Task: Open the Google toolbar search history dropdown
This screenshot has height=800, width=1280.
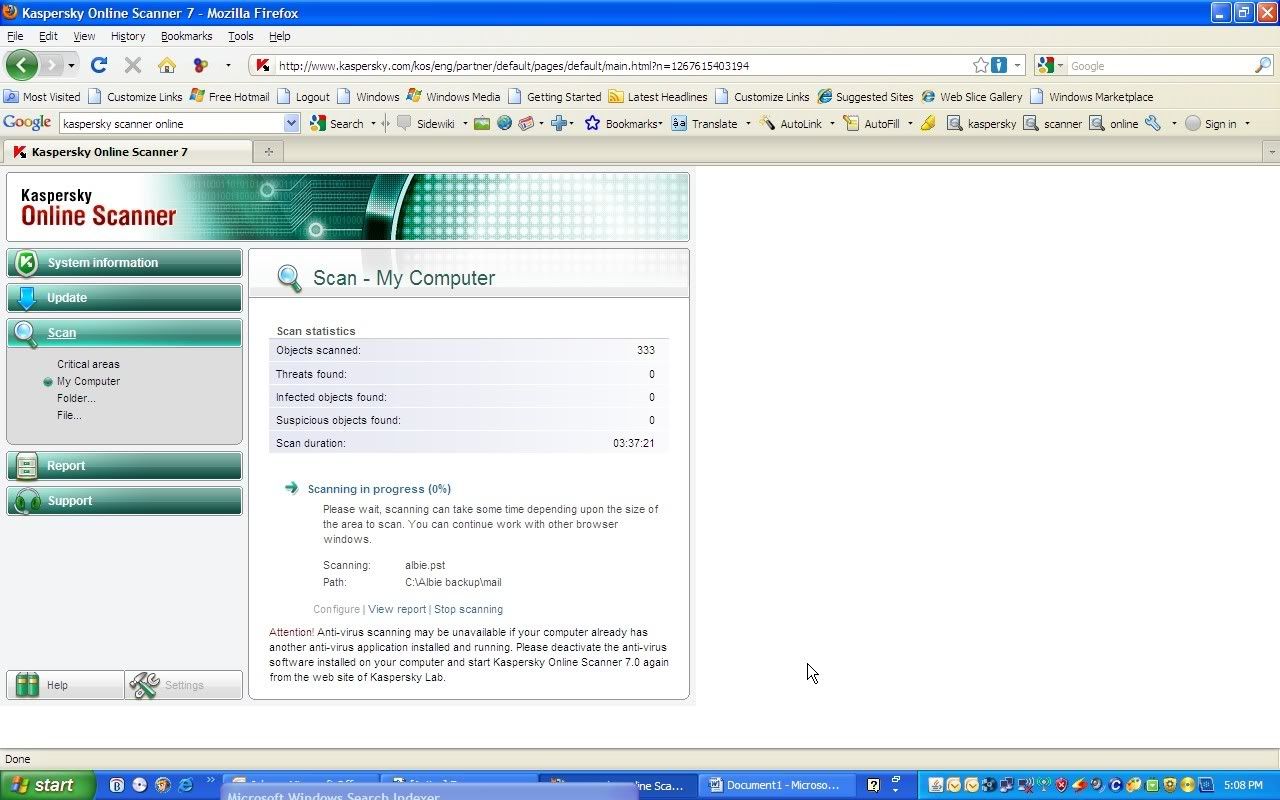Action: click(291, 123)
